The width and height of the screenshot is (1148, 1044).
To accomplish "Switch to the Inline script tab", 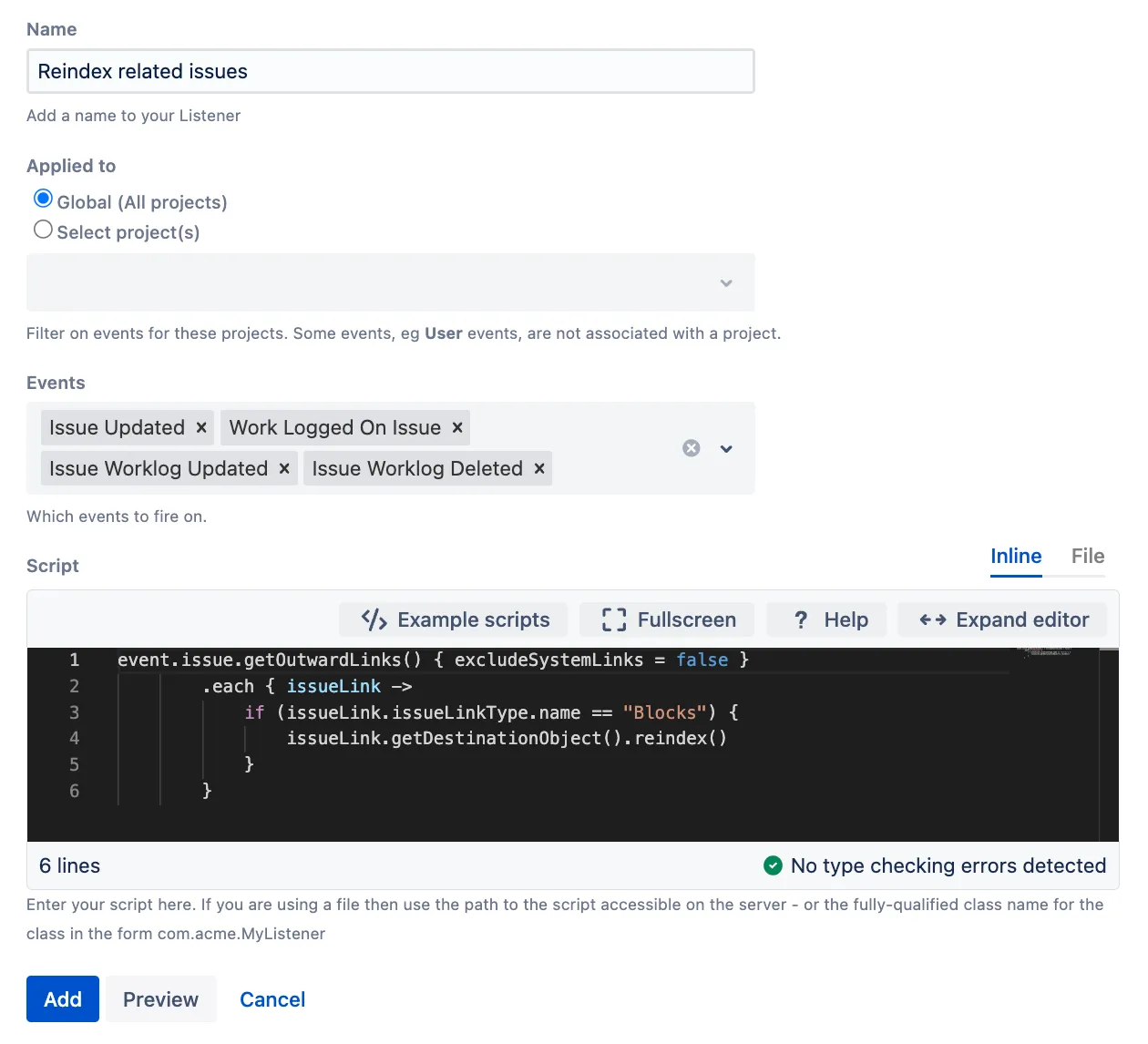I will tap(1016, 557).
